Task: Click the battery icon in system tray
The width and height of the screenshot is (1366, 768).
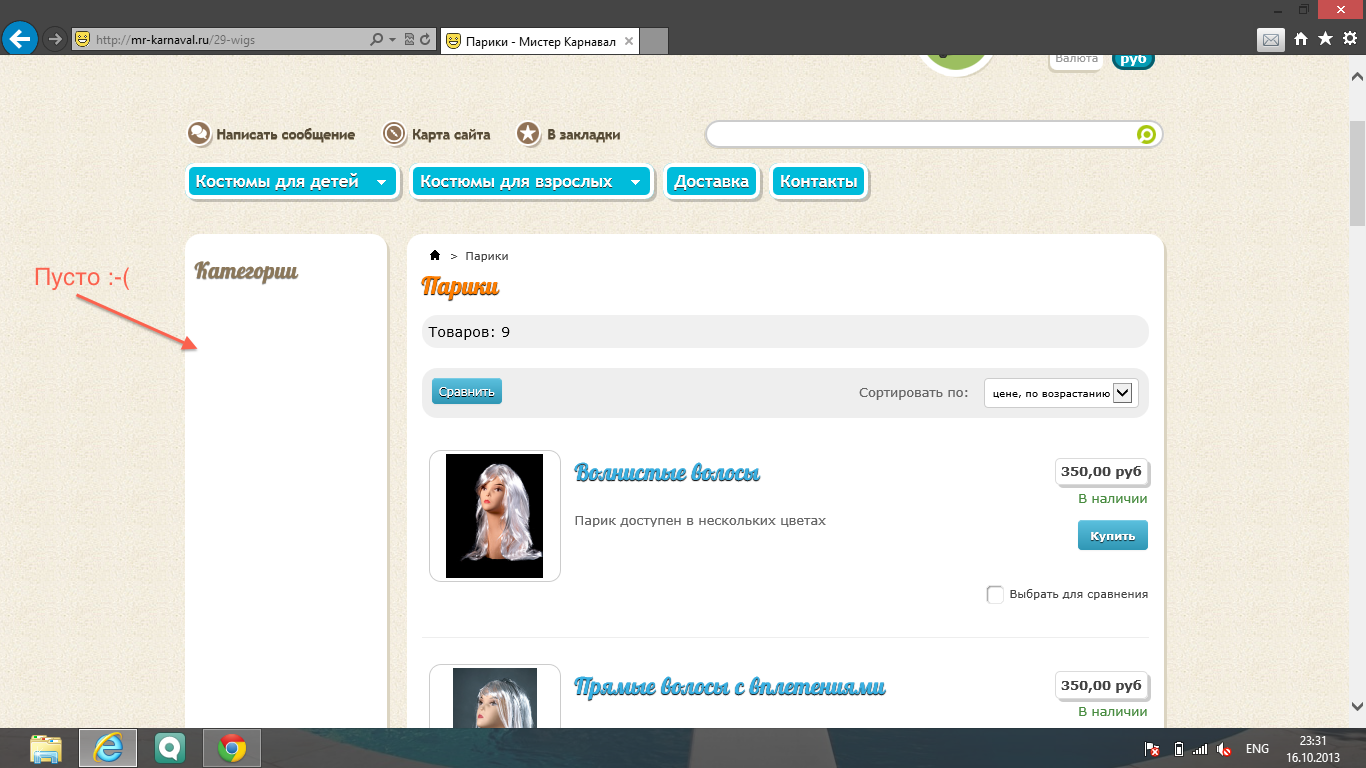Action: click(x=1178, y=749)
